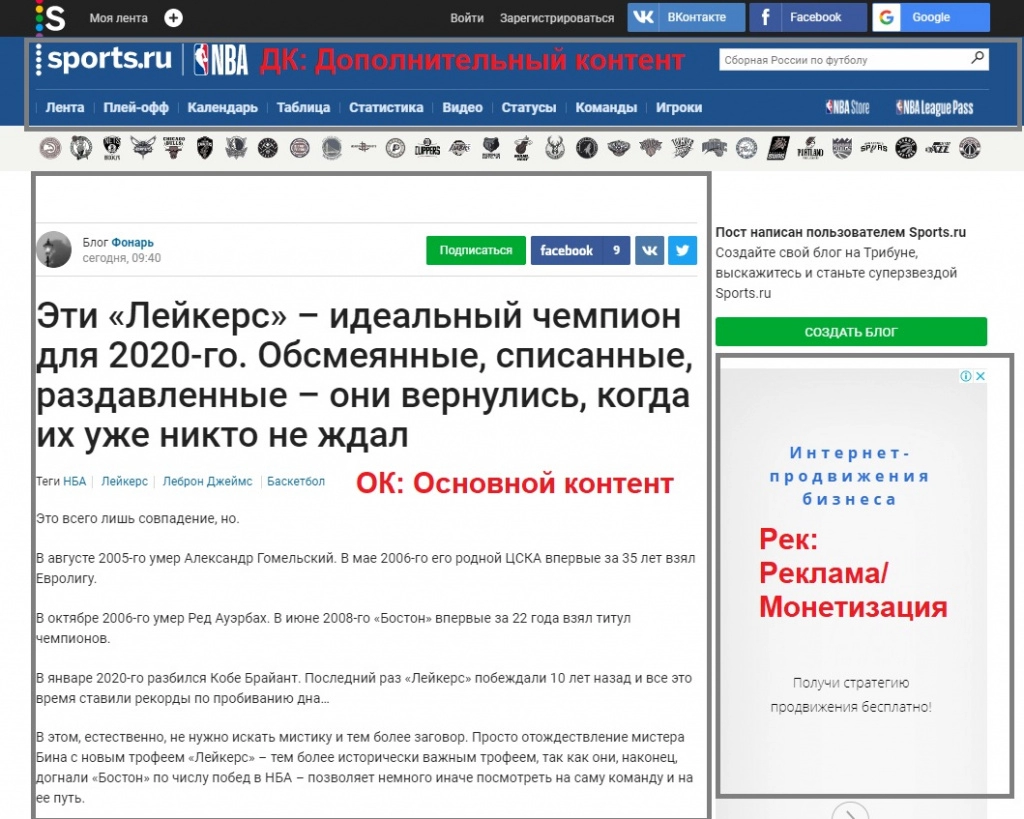The height and width of the screenshot is (819, 1024).
Task: Open the Brooklyn Nets team logo
Action: (x=112, y=148)
